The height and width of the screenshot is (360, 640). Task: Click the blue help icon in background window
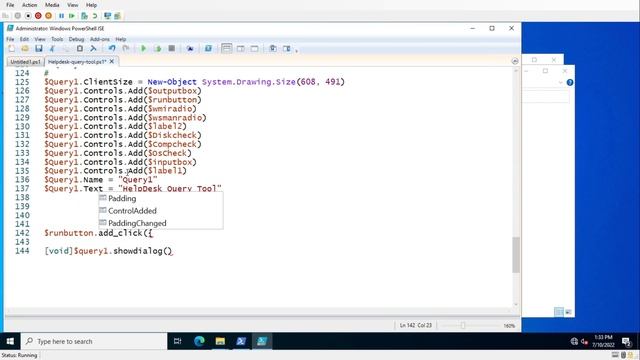pyautogui.click(x=570, y=82)
